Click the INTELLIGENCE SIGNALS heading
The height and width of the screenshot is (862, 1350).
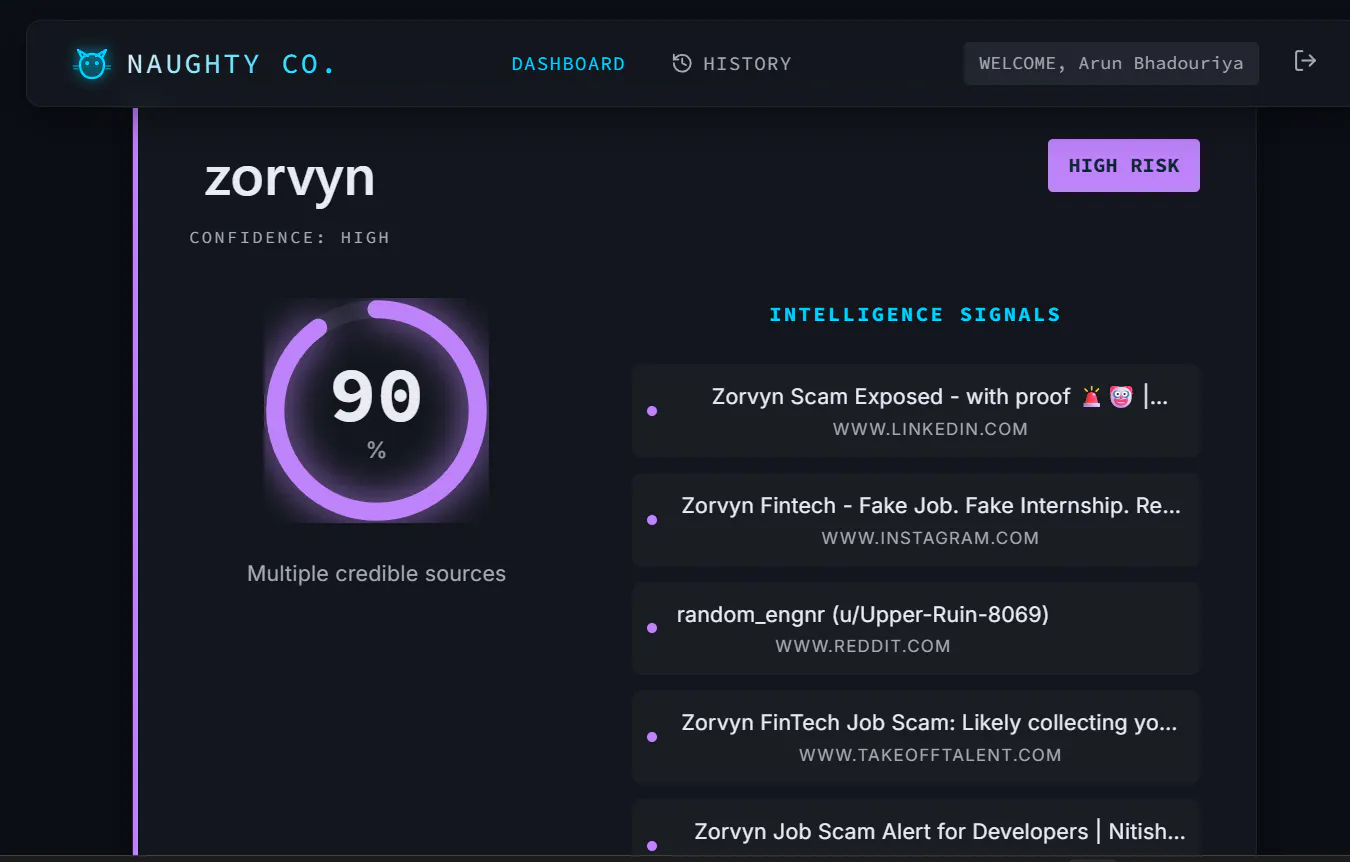(915, 314)
